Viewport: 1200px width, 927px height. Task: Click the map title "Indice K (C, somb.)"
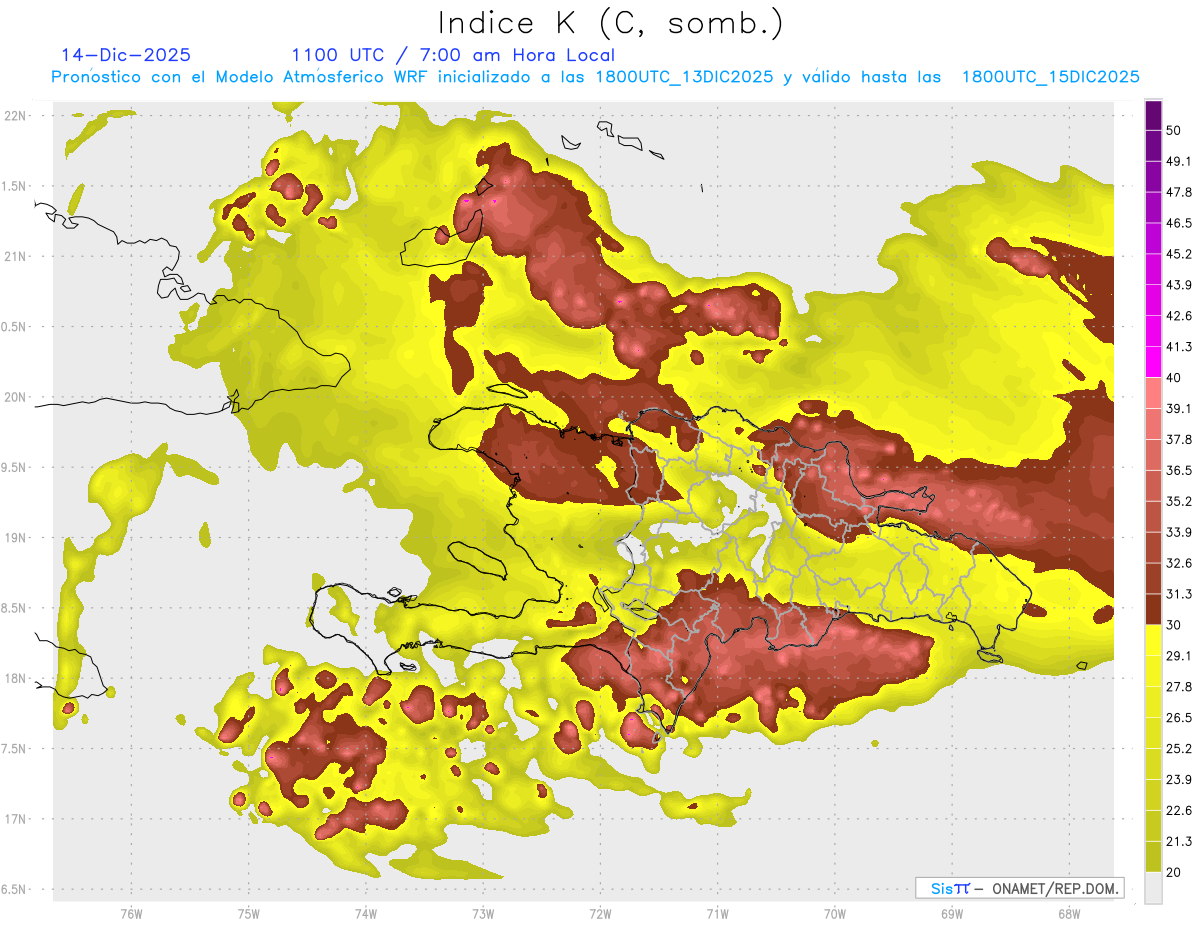click(610, 23)
